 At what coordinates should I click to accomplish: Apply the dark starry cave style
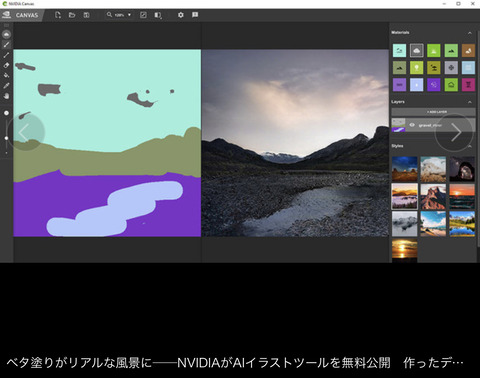462,169
